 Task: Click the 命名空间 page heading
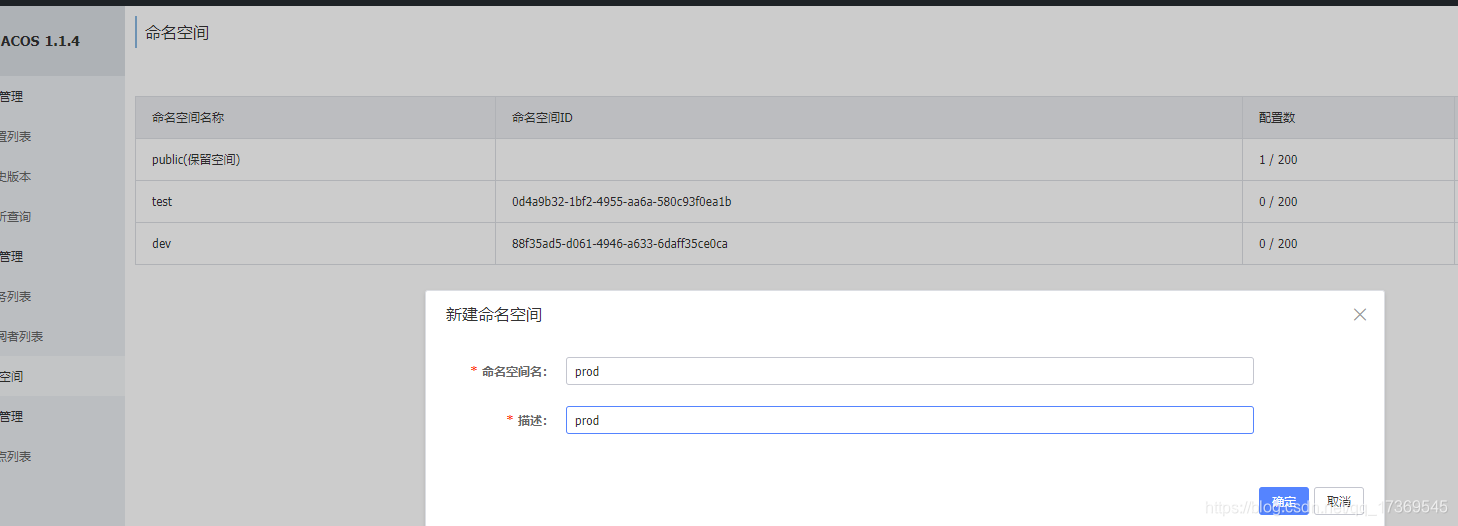point(177,33)
